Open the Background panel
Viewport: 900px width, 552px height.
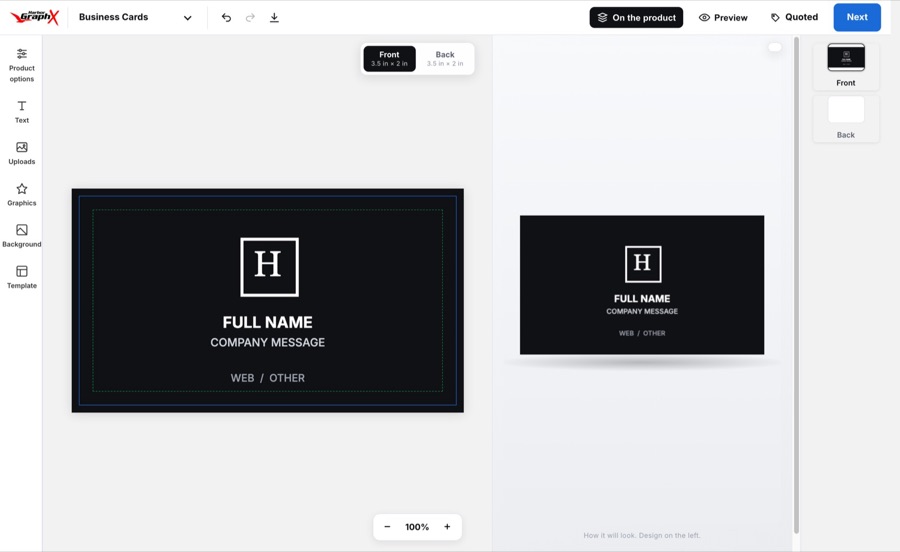21,236
